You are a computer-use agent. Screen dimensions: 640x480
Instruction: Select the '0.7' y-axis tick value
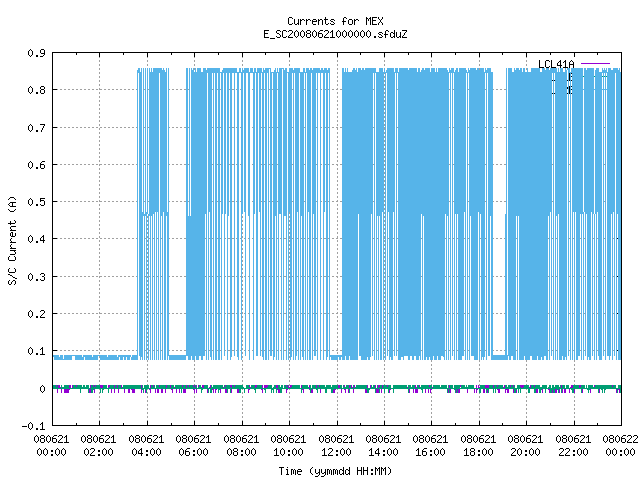[36, 128]
